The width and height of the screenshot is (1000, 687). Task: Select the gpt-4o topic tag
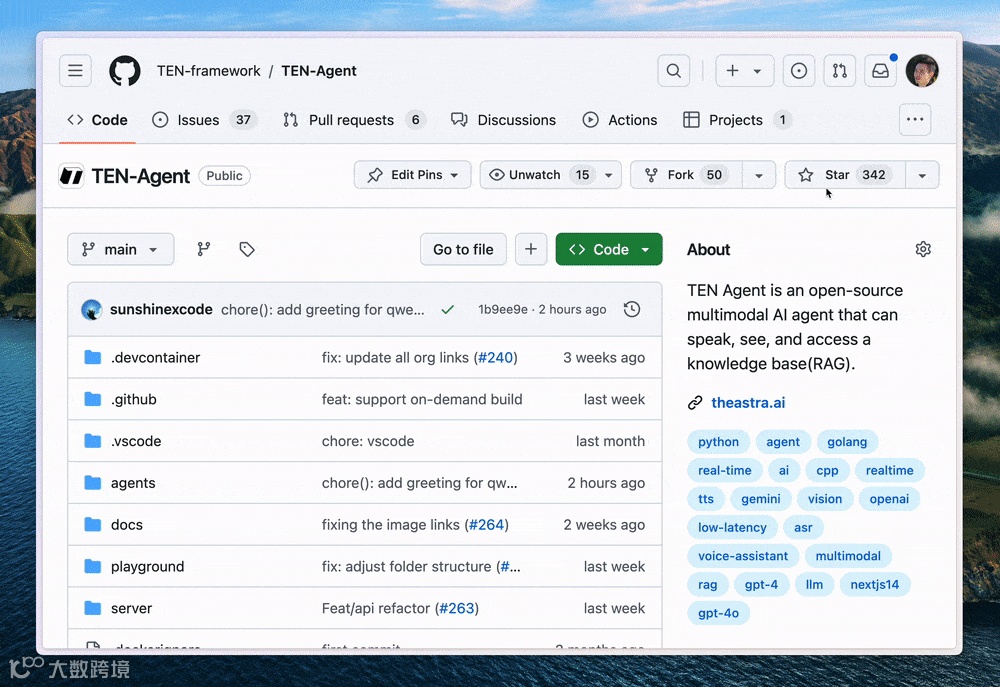tap(718, 613)
